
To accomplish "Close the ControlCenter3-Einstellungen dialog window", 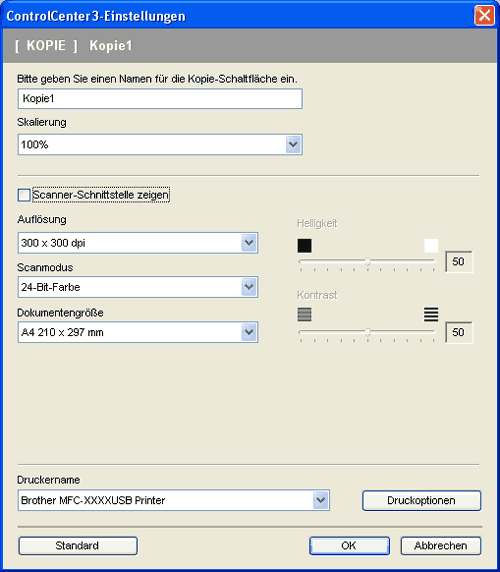I will (484, 16).
